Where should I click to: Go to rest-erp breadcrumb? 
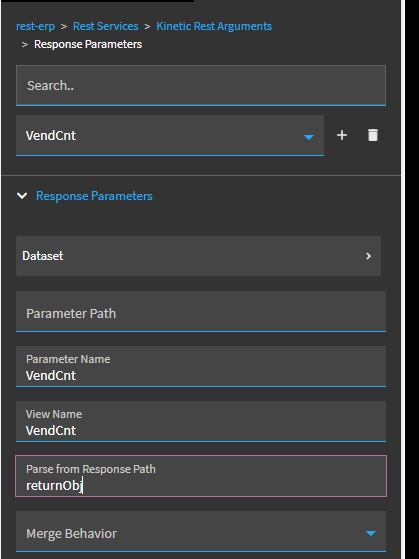35,26
